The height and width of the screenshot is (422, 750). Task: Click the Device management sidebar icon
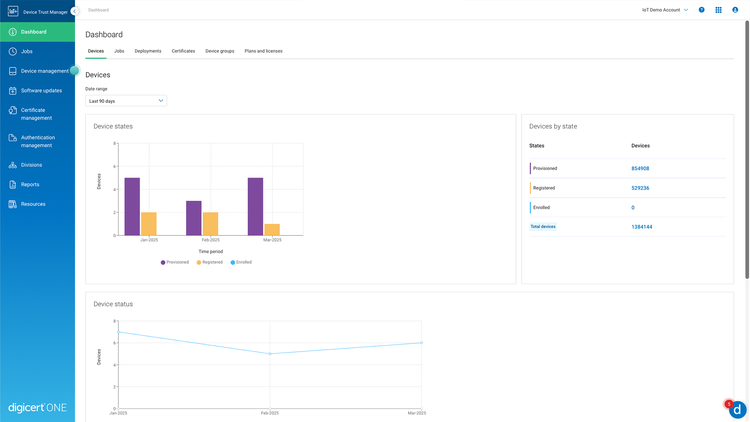point(12,71)
